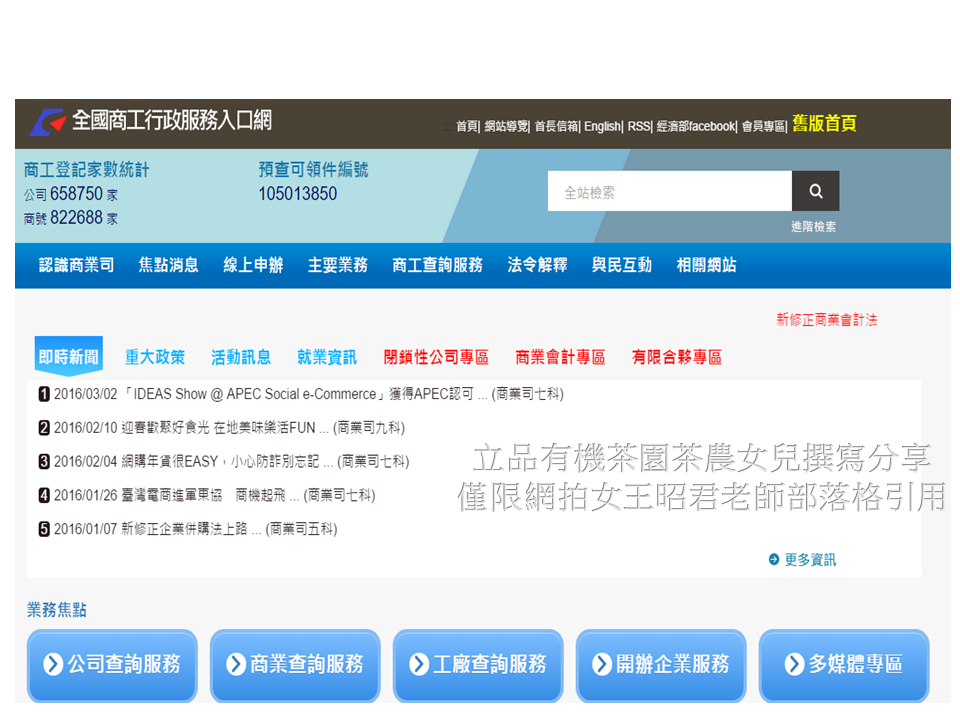
Task: Open the 焦點消息 menu
Action: click(168, 265)
